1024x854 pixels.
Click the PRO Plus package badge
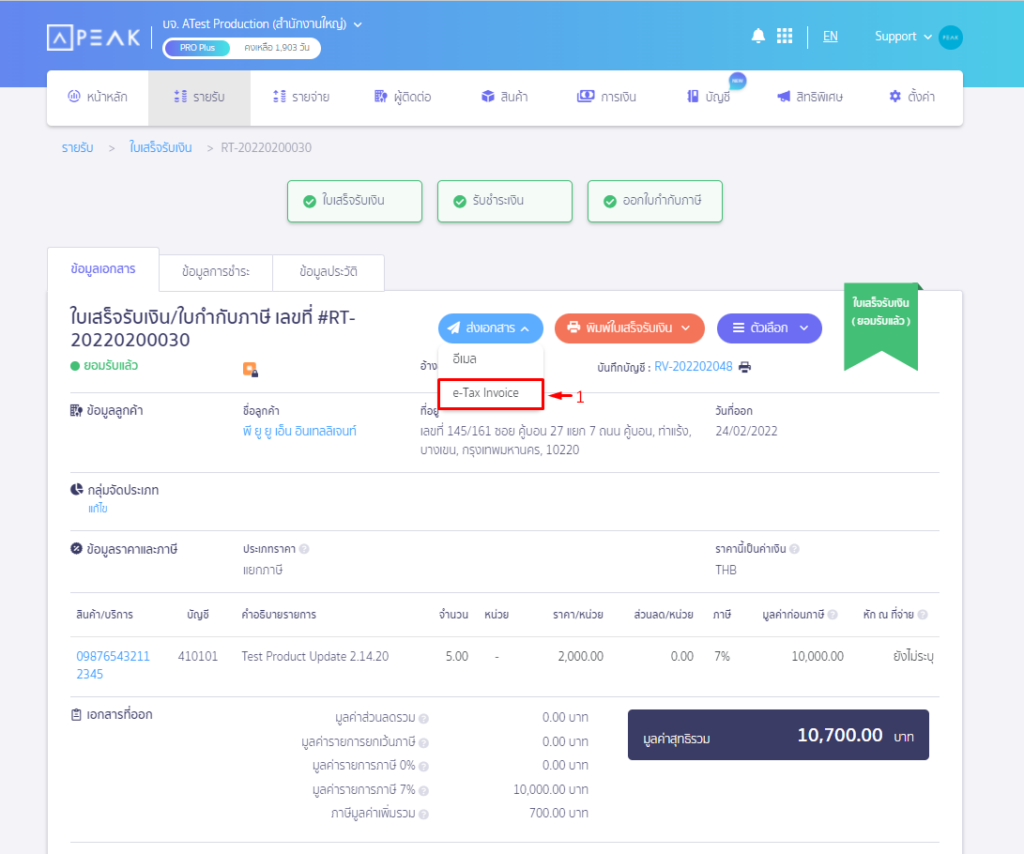tap(197, 48)
